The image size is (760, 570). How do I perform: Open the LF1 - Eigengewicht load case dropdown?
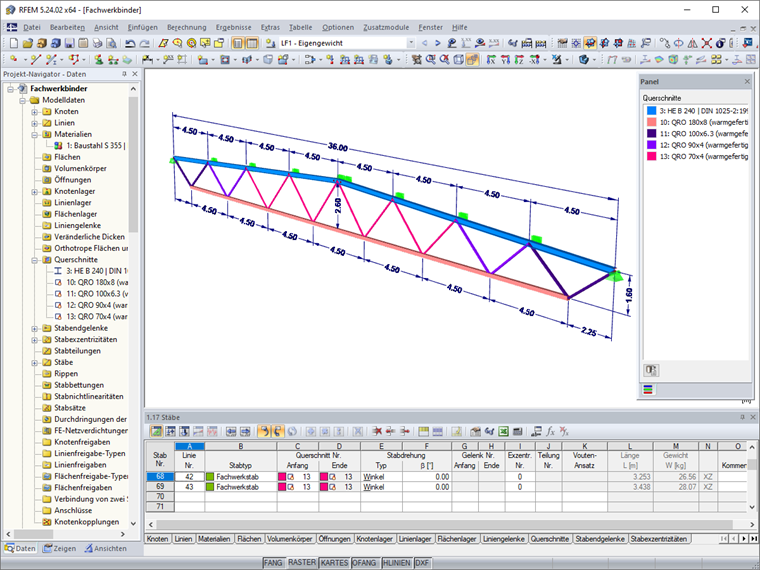[x=411, y=43]
